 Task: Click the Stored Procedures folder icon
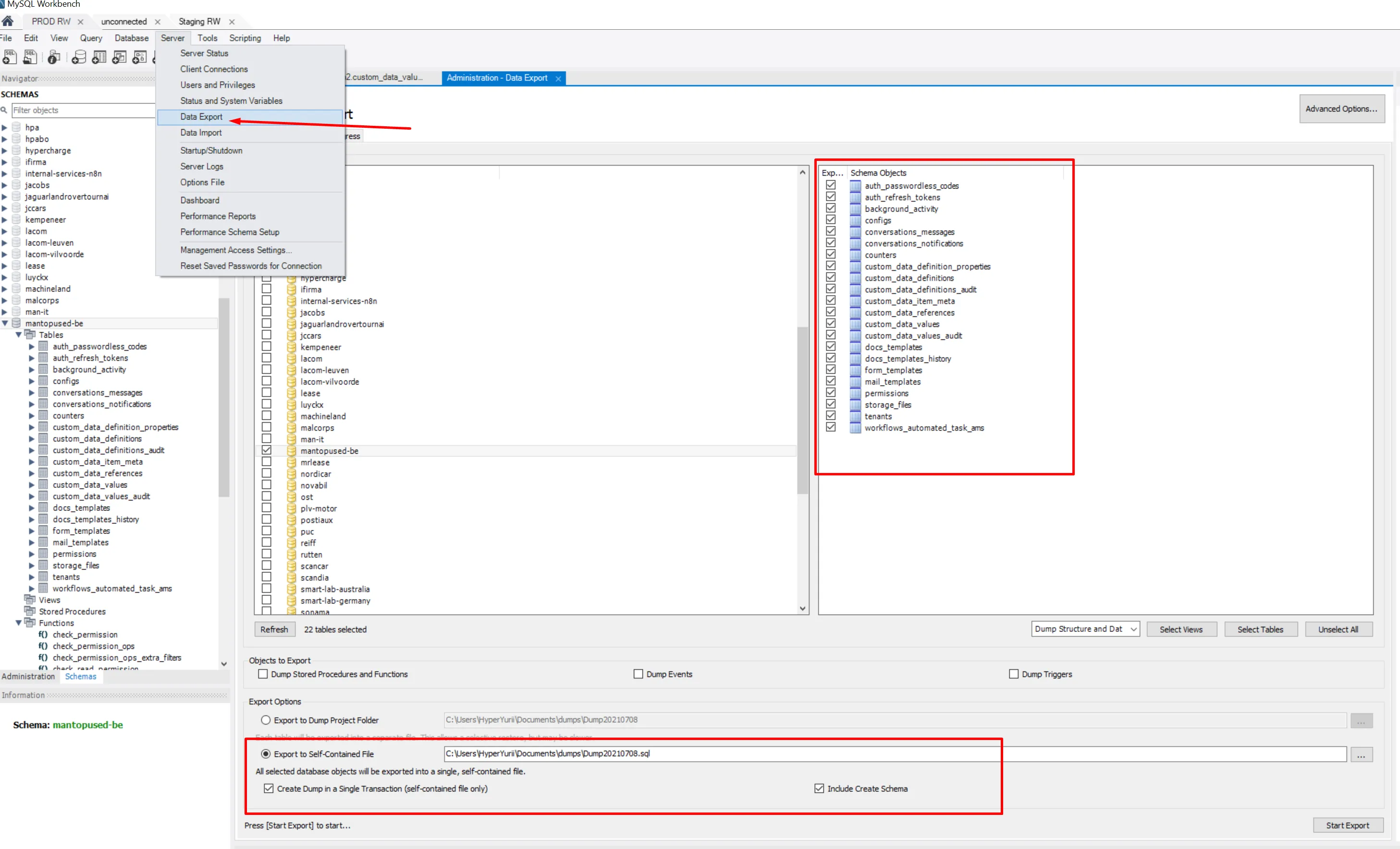pyautogui.click(x=29, y=611)
